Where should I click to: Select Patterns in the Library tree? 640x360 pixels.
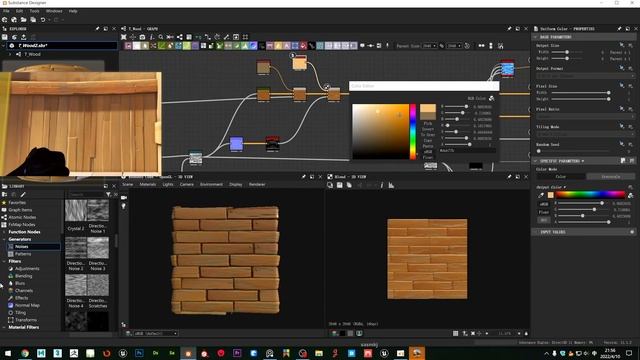point(23,254)
